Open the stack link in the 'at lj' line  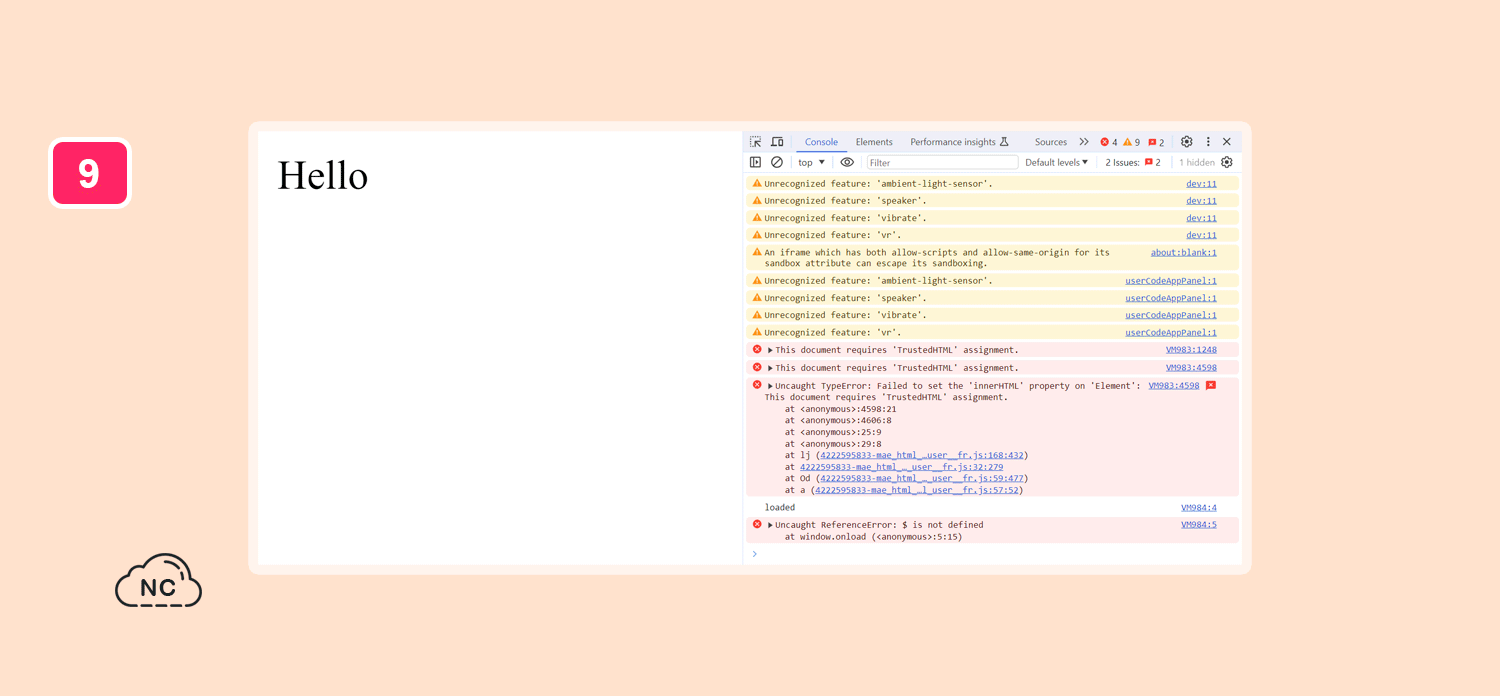[922, 455]
